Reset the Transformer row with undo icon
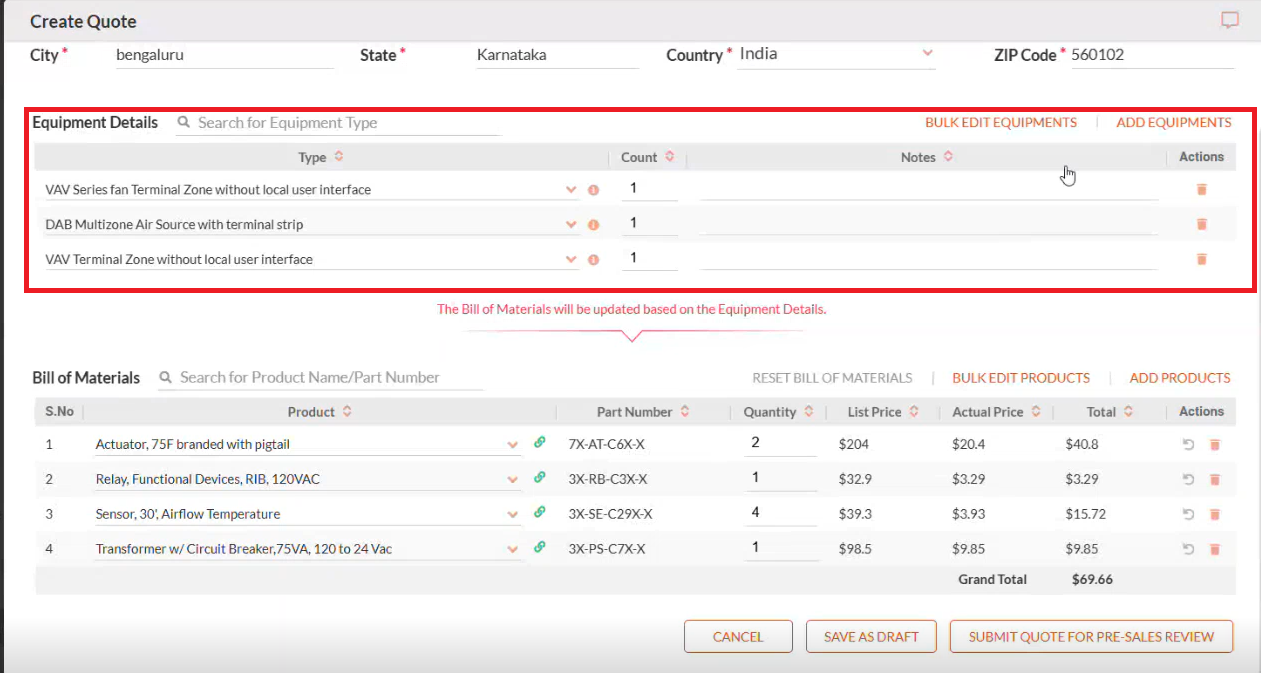The image size is (1270, 673). pyautogui.click(x=1189, y=549)
